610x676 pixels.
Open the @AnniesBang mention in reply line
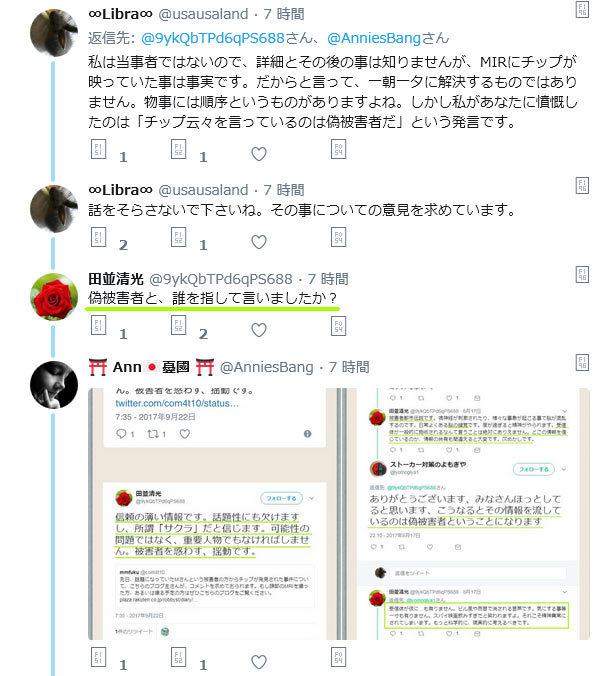coord(374,38)
